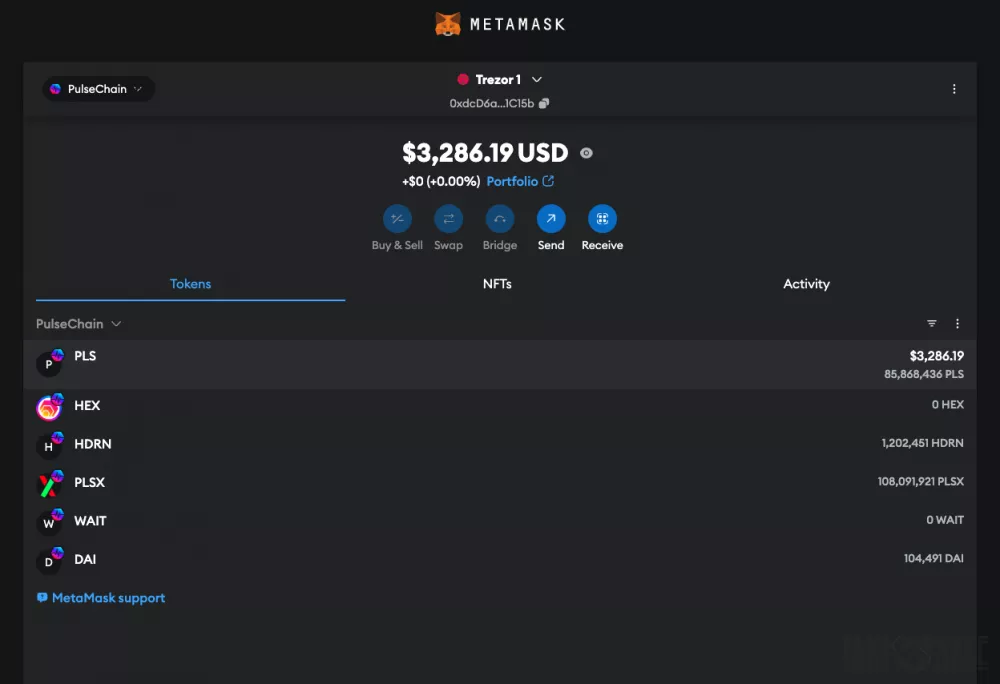Click the MetaMask support link
Screen dimensions: 1000x684
(108, 598)
